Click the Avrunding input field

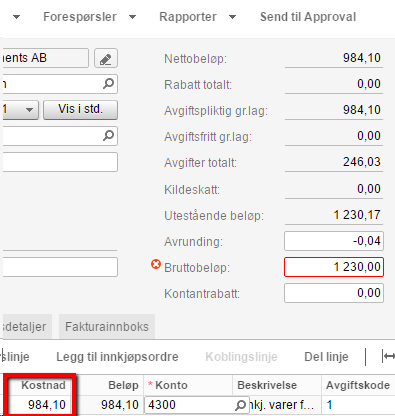click(334, 241)
